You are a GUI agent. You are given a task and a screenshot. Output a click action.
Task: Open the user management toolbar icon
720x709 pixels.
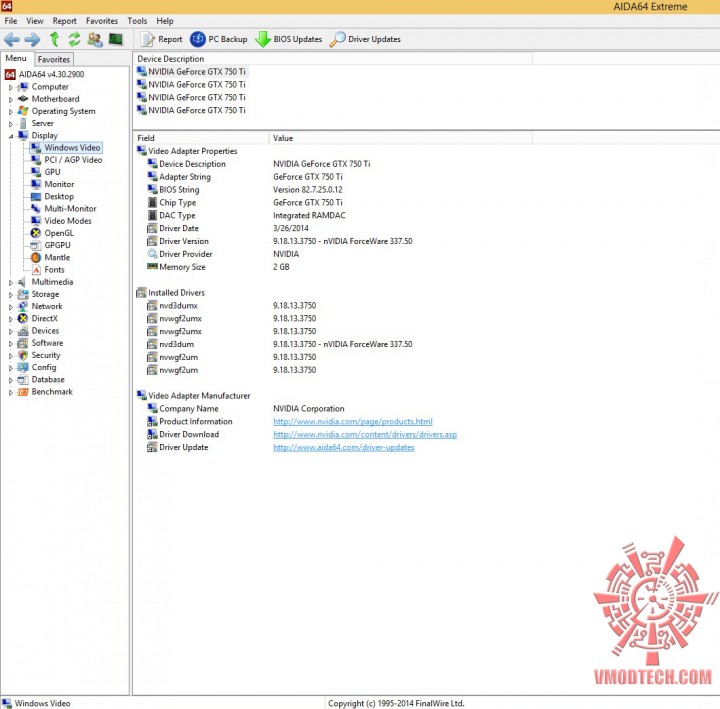tap(95, 39)
